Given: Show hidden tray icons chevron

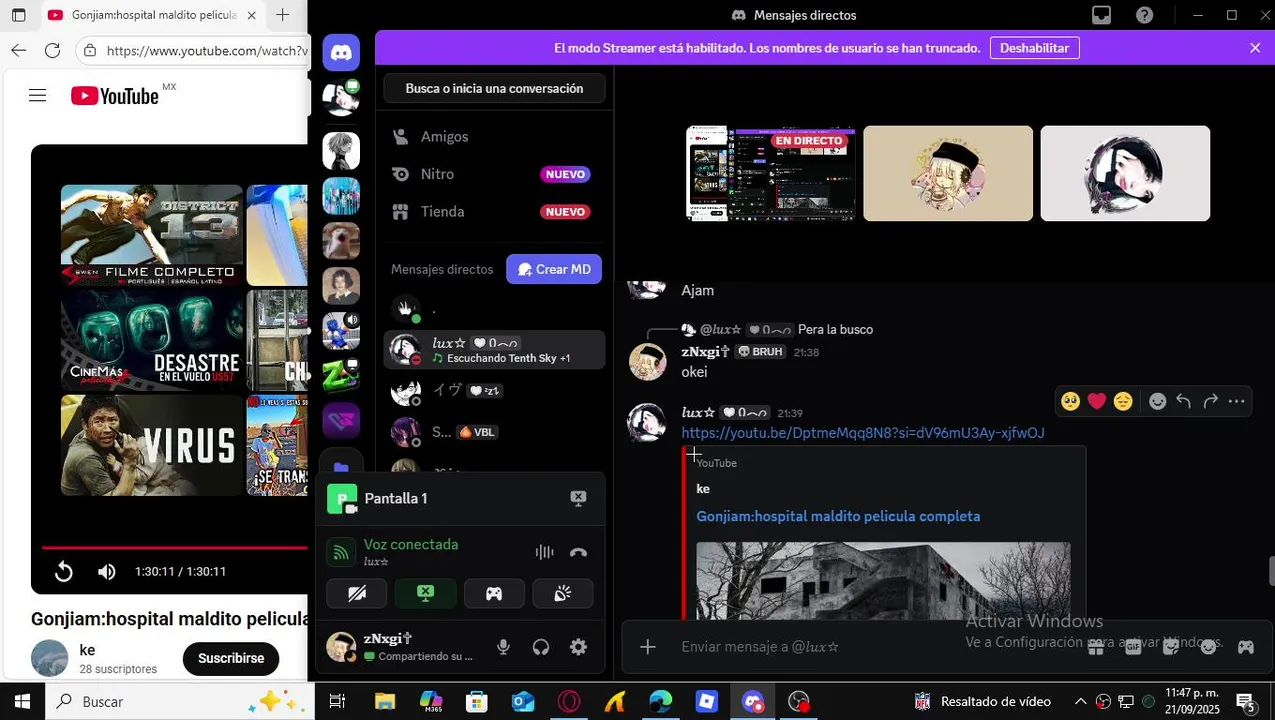Looking at the screenshot, I should click(x=1080, y=702).
